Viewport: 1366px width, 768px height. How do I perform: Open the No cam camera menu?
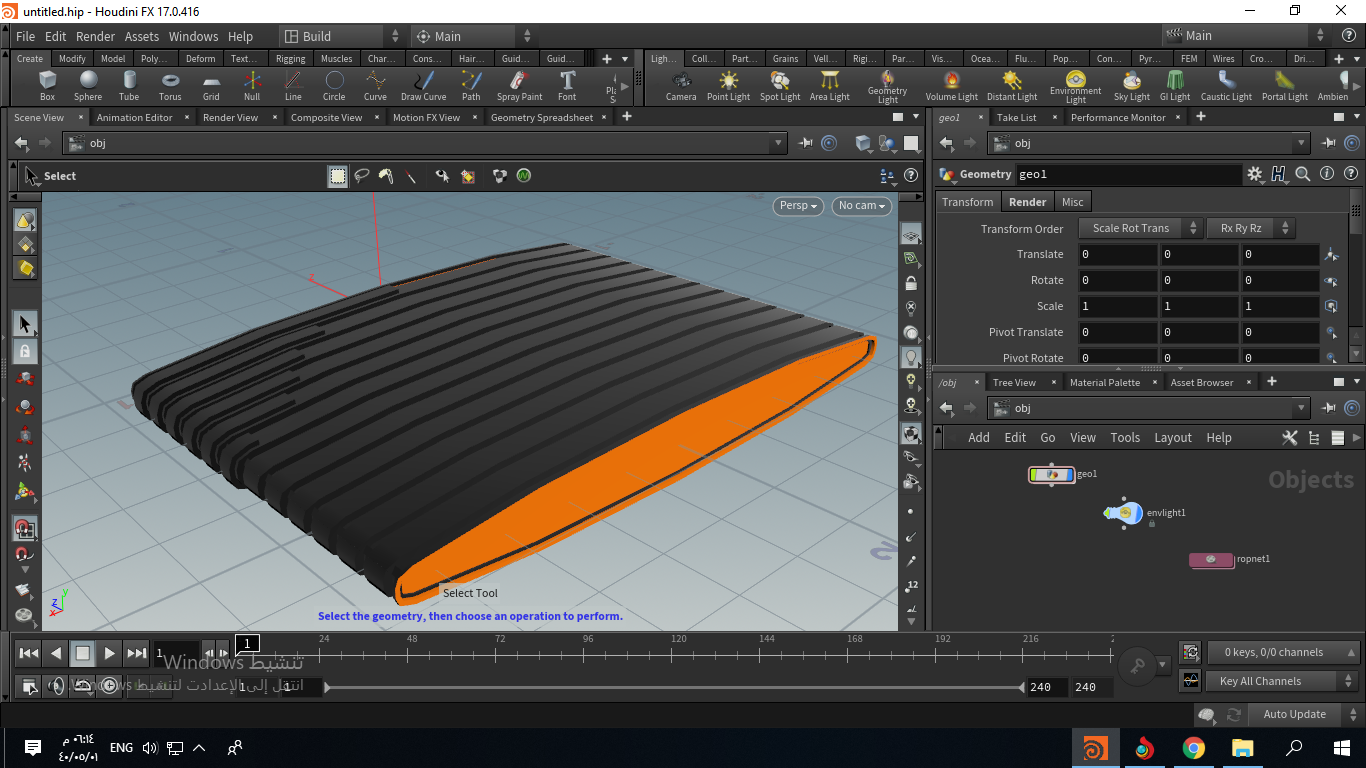[x=862, y=206]
